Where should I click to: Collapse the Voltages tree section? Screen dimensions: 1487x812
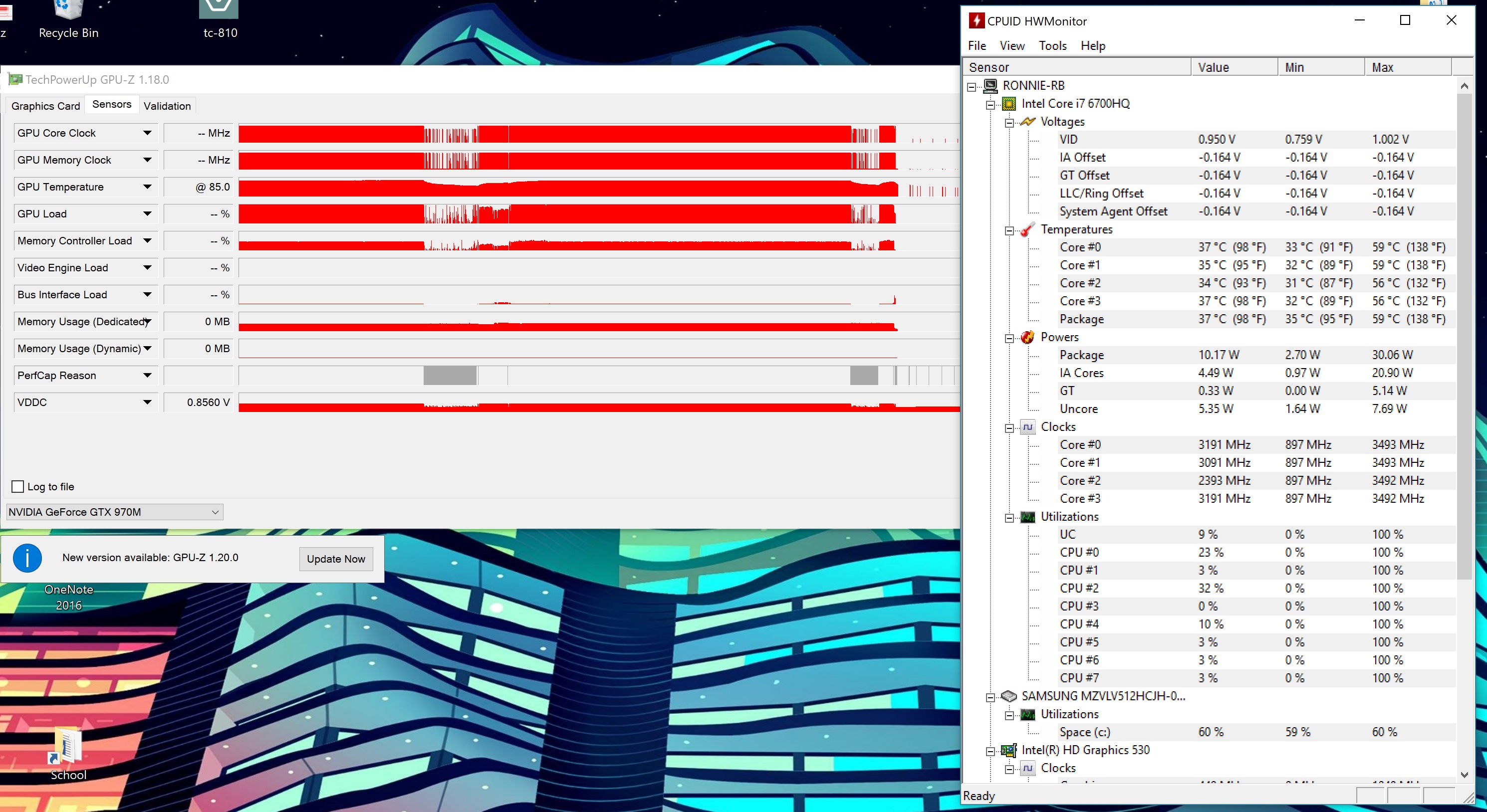pos(1009,123)
